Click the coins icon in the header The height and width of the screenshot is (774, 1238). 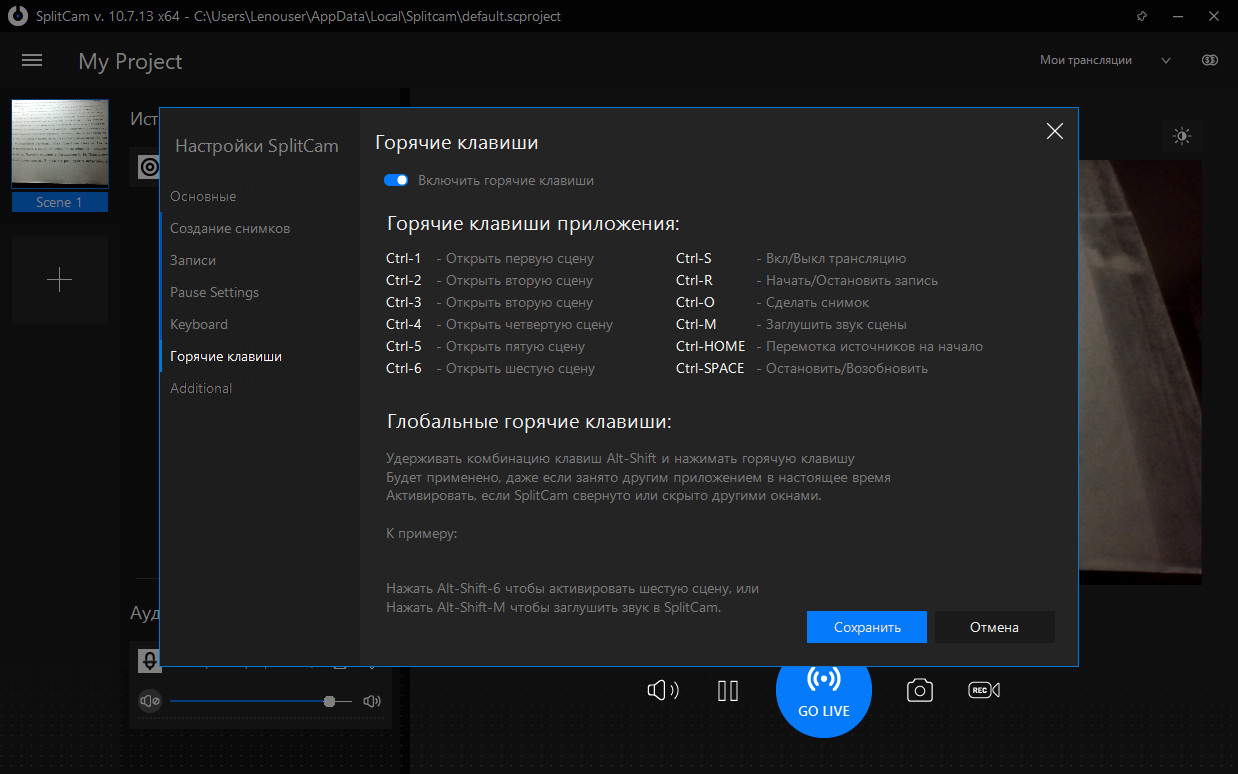[x=1210, y=60]
